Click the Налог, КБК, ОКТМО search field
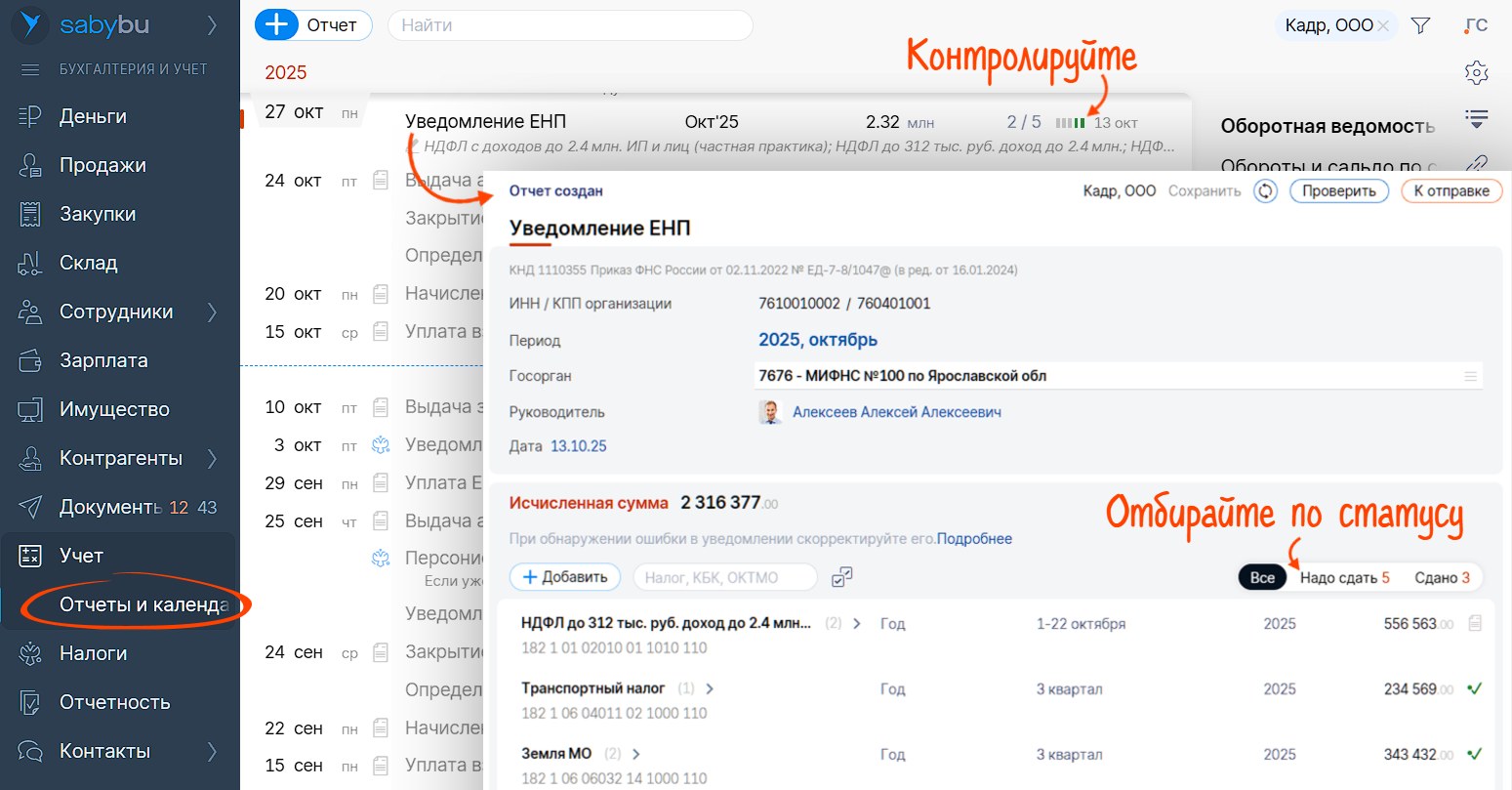 724,578
